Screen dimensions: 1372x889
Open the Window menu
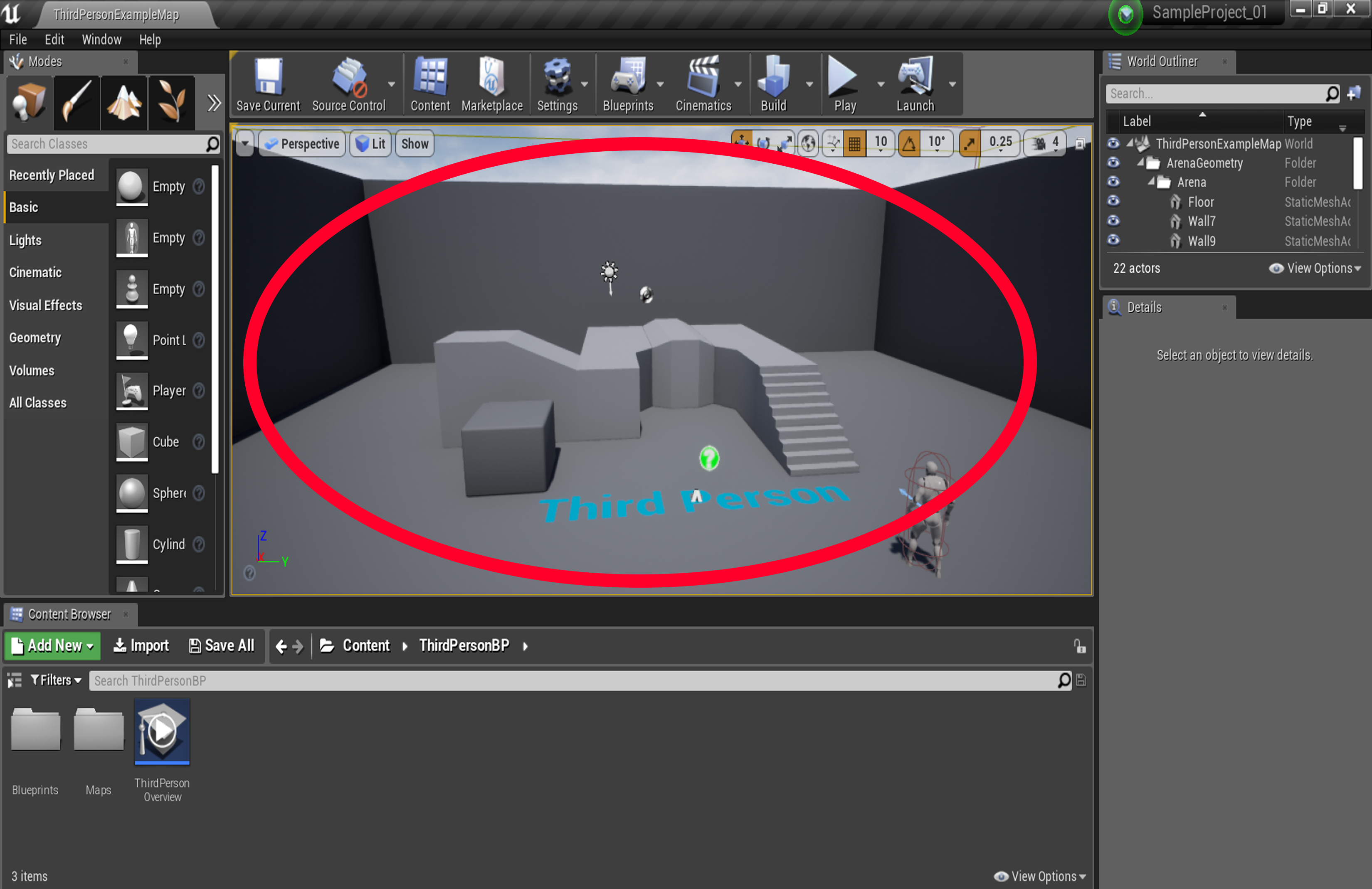[101, 39]
